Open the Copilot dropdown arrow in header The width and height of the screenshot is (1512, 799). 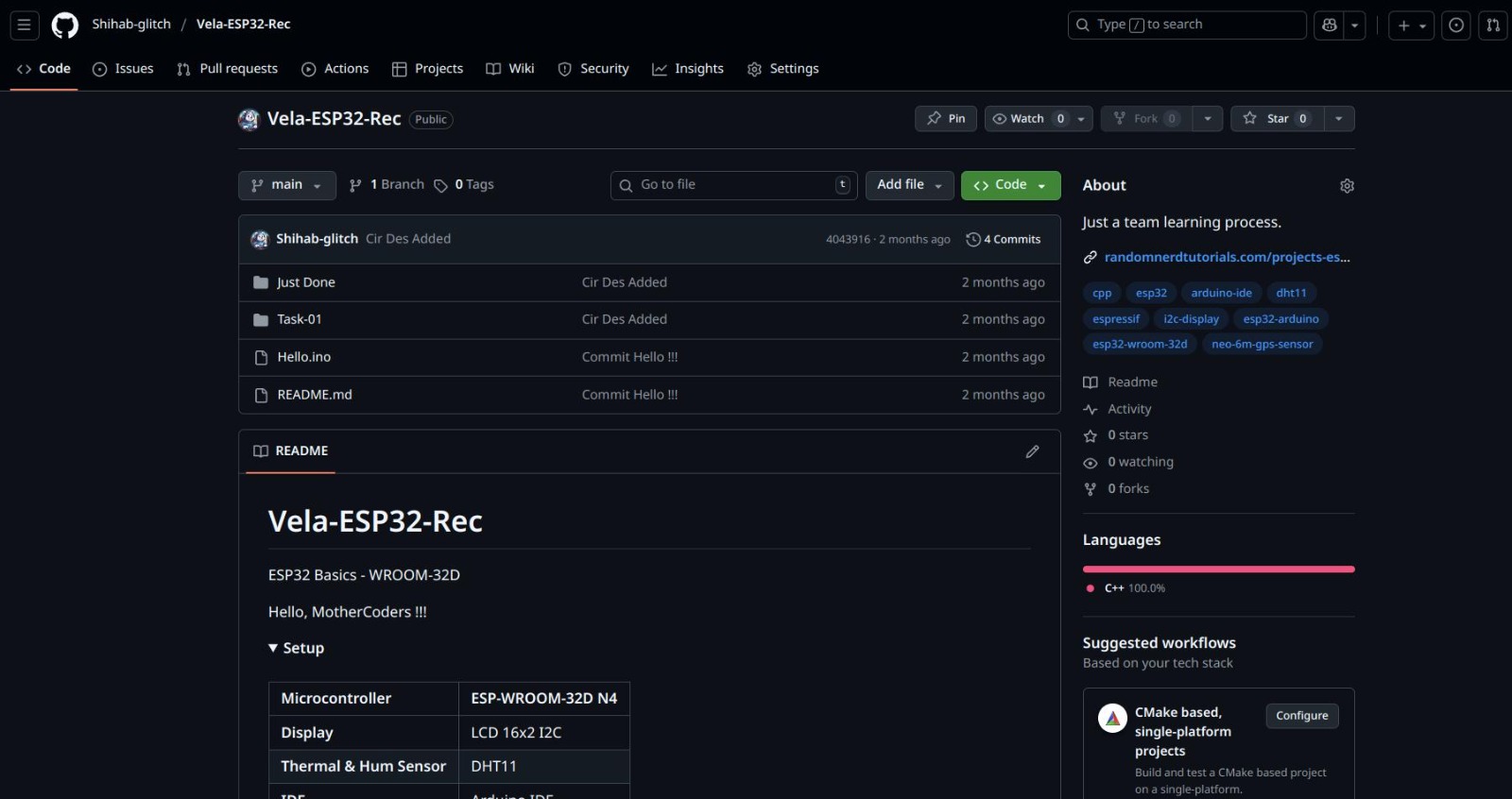click(1355, 25)
